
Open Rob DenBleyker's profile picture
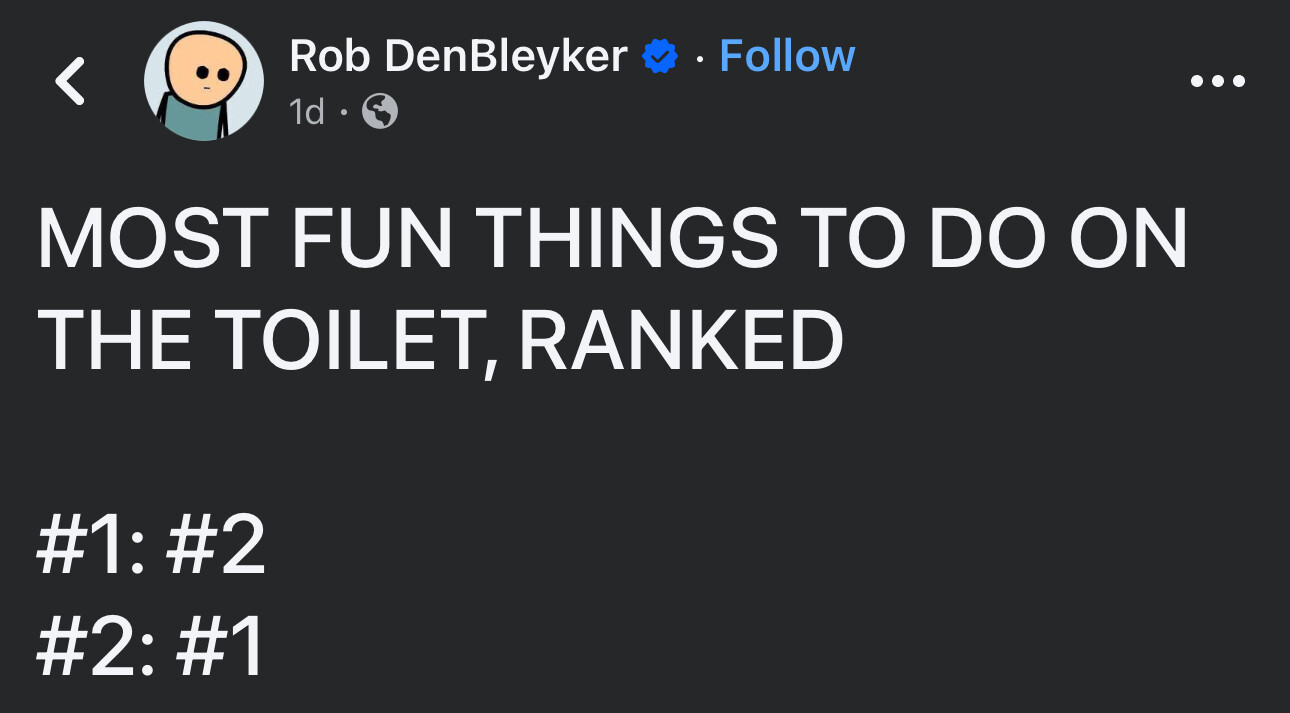point(204,81)
